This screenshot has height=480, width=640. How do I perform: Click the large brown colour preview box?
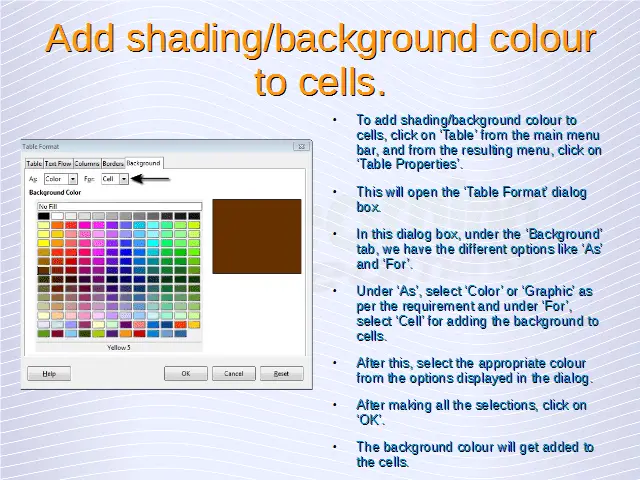click(256, 236)
